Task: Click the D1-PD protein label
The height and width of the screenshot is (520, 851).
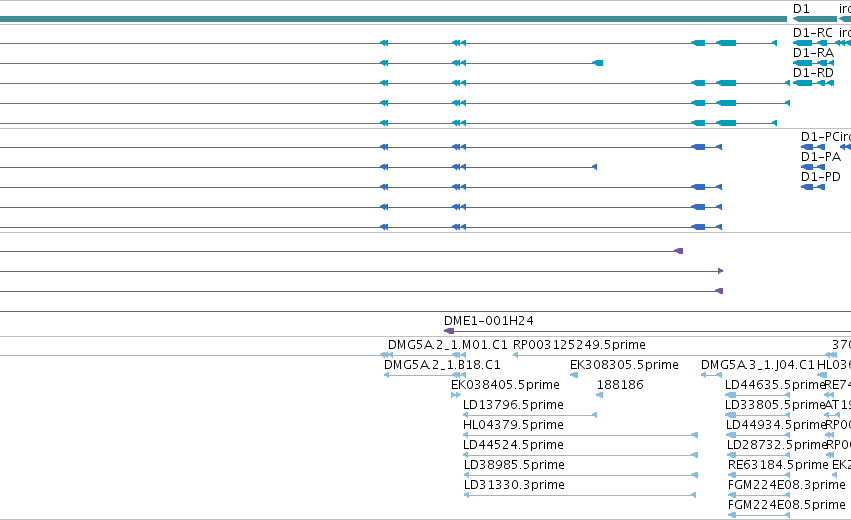Action: point(821,177)
